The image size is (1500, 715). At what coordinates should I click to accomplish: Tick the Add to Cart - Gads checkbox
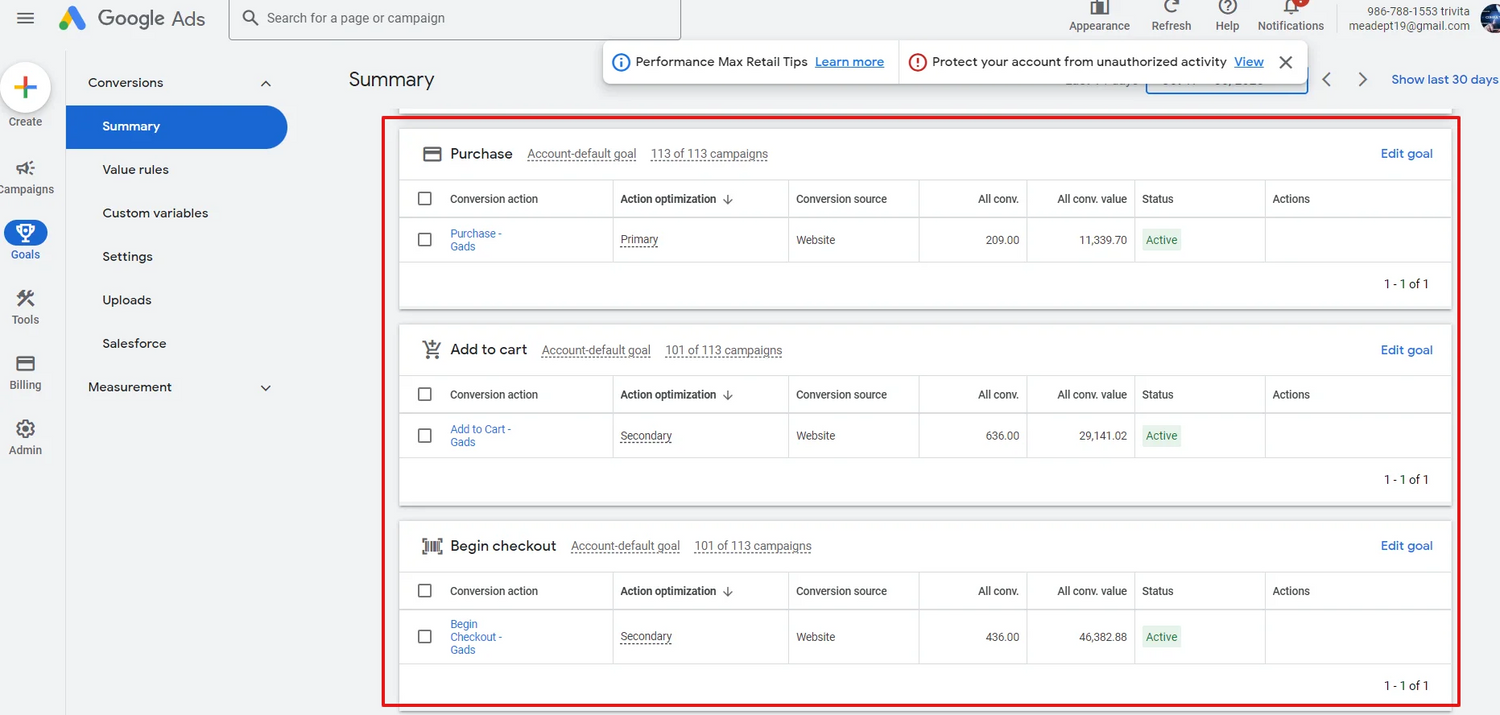tap(425, 436)
